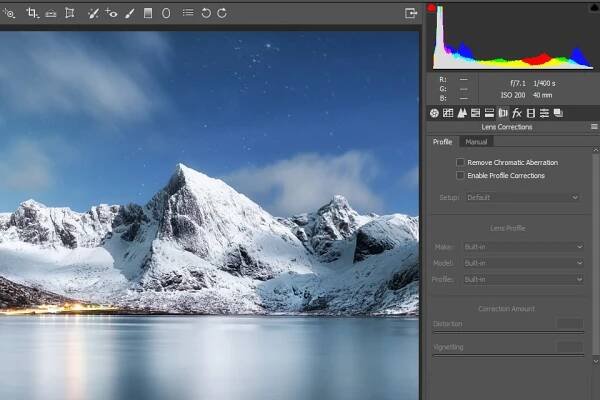Open the Tone Curve panel icon
600x400 pixels.
pyautogui.click(x=448, y=113)
